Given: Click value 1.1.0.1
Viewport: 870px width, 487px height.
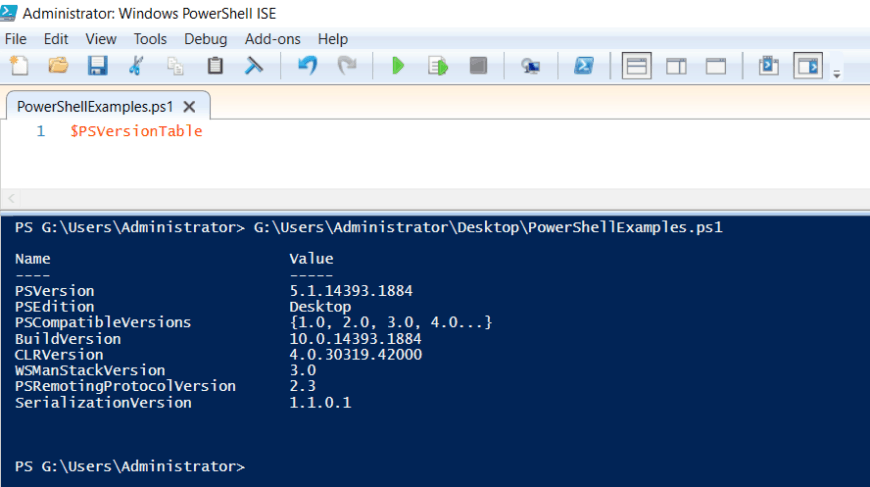Looking at the screenshot, I should click(x=320, y=402).
